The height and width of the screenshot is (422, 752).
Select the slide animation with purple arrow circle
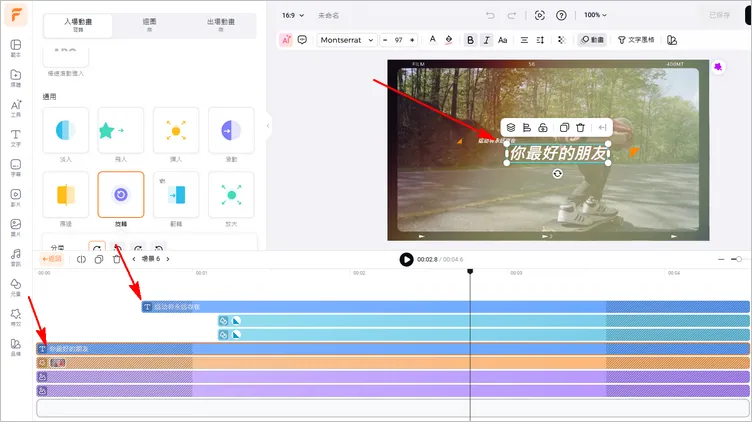pos(231,130)
